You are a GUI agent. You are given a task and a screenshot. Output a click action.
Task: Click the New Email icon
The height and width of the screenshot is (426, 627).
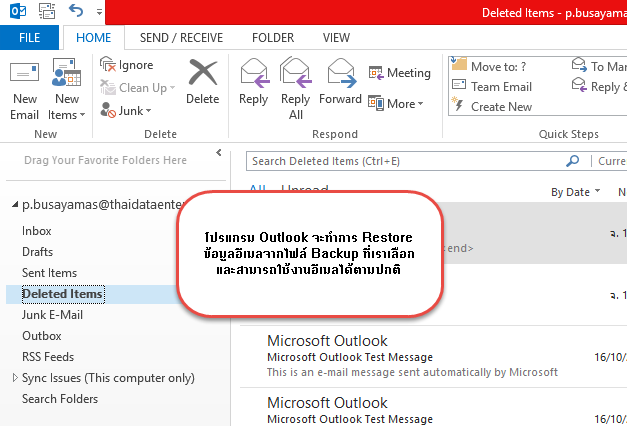(x=24, y=73)
